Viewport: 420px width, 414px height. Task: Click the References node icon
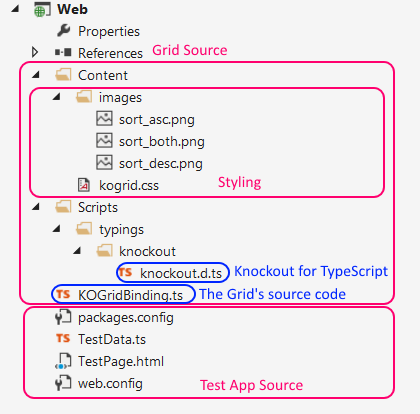click(x=63, y=52)
